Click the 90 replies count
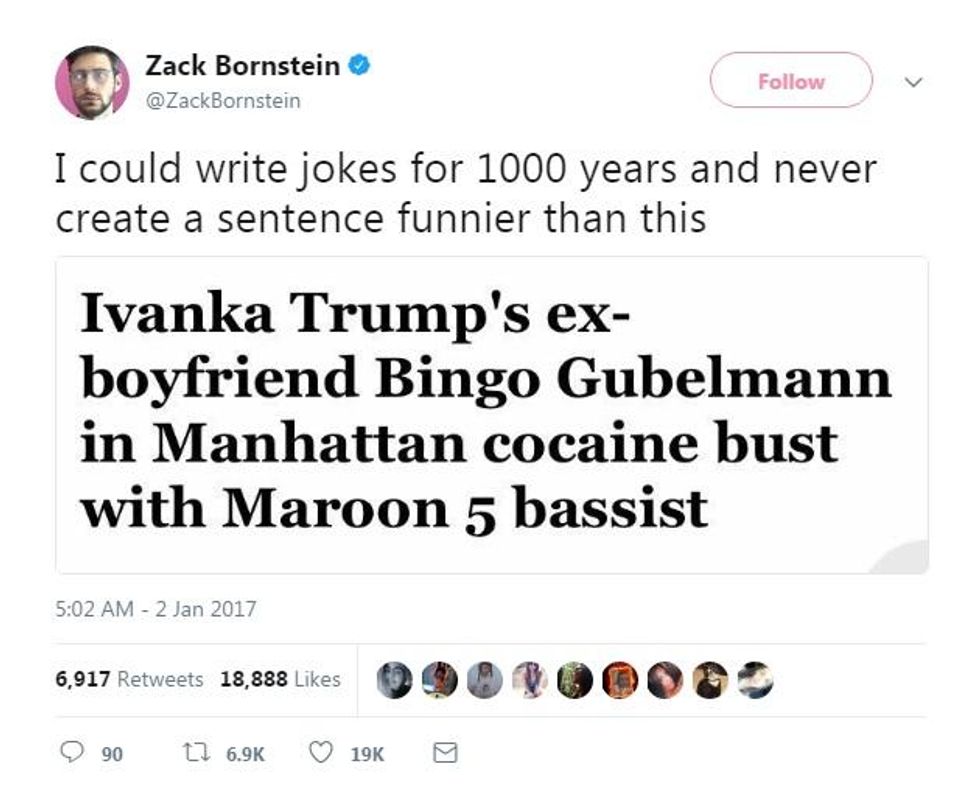Image resolution: width=980 pixels, height=804 pixels. pos(112,755)
